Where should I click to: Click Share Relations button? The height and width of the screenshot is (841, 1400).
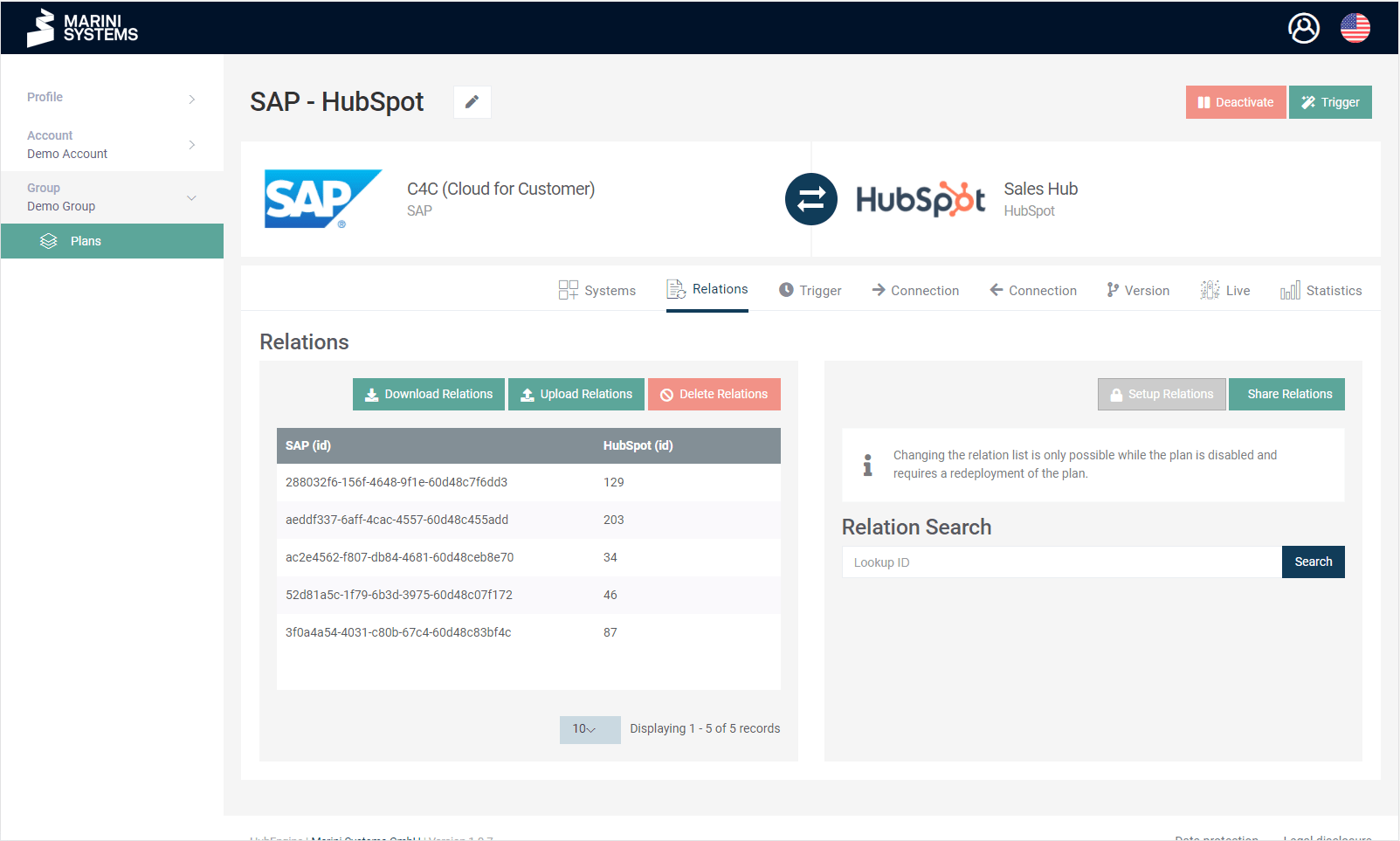click(1287, 394)
